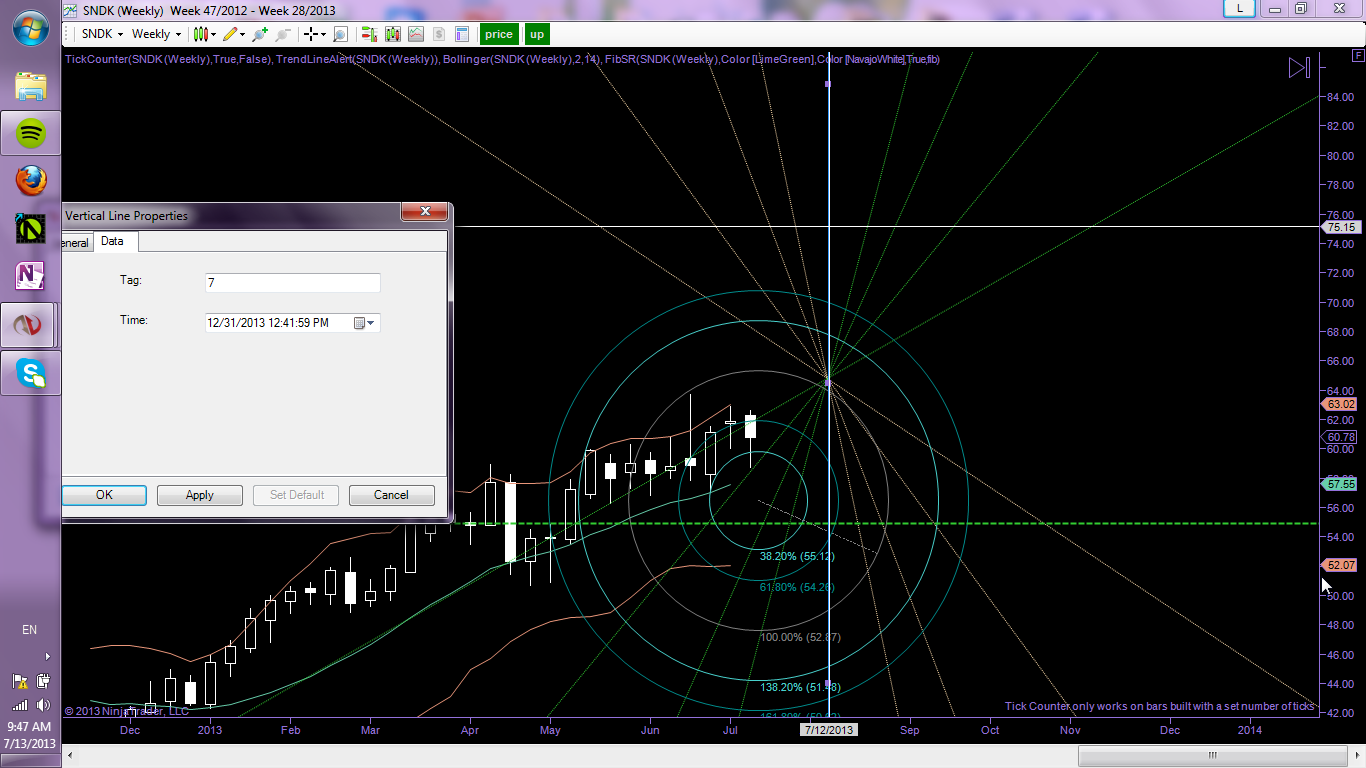Click the 7/12/2013 date marker

point(829,730)
